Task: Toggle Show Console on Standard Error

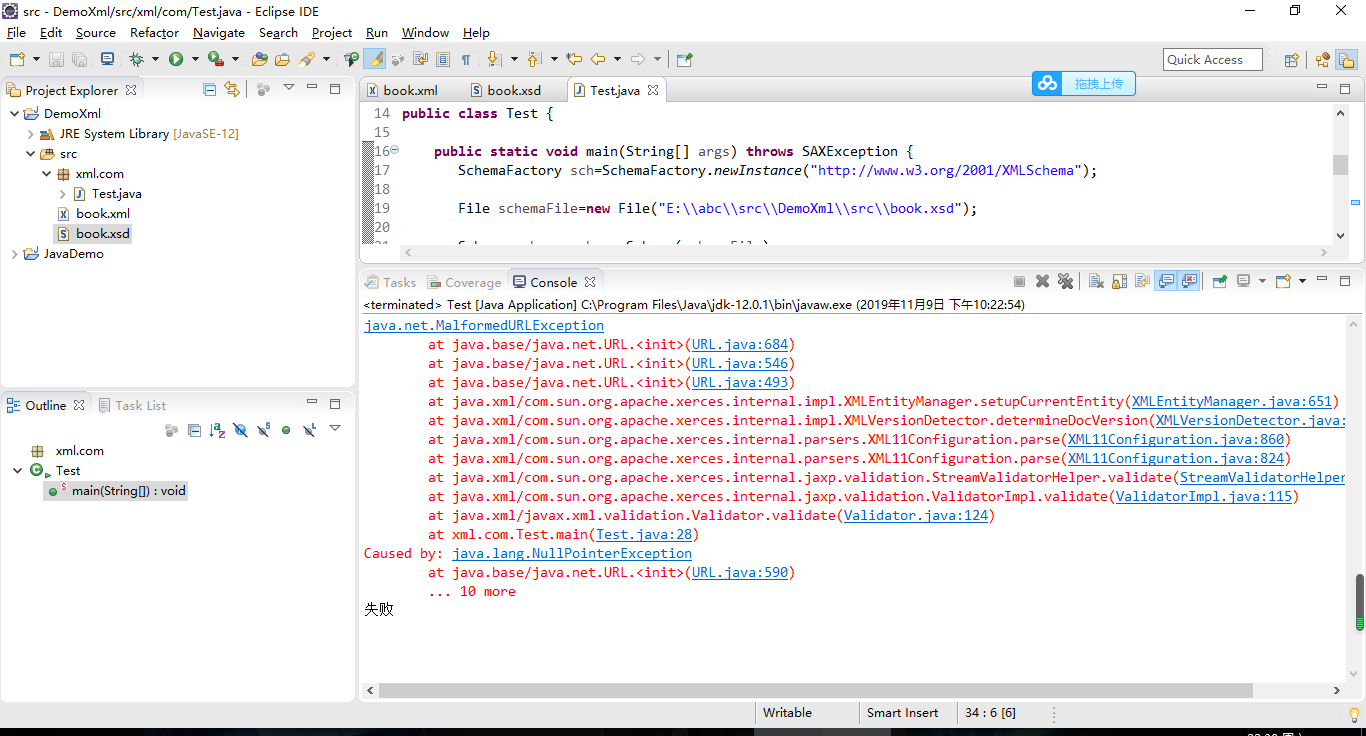Action: coord(1189,282)
